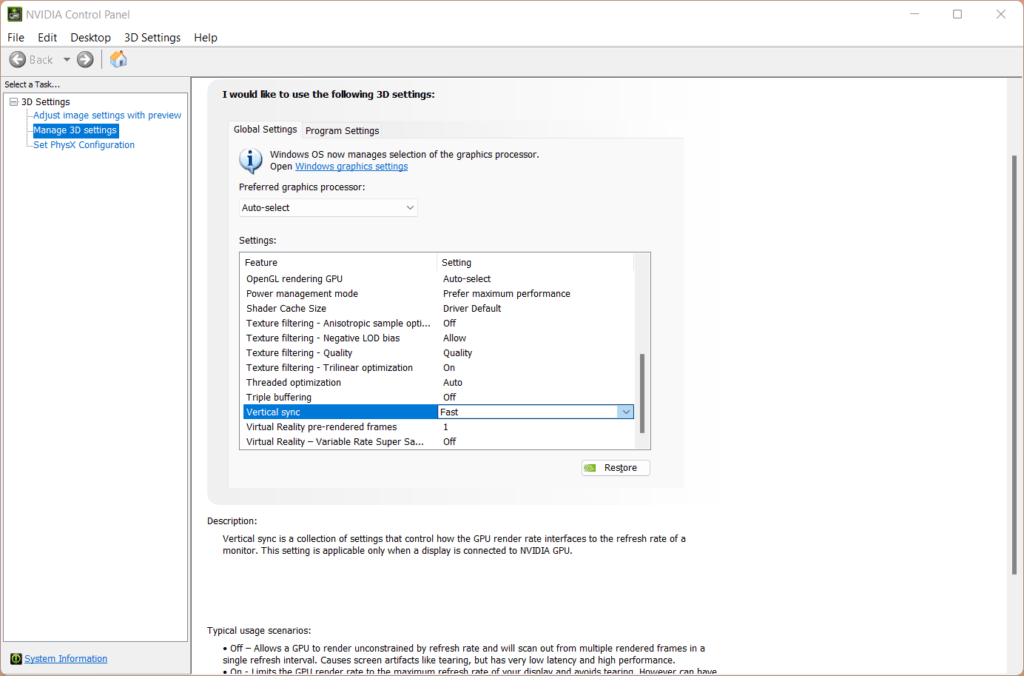The image size is (1024, 676).
Task: Open the Back history dropdown arrow
Action: coord(66,59)
